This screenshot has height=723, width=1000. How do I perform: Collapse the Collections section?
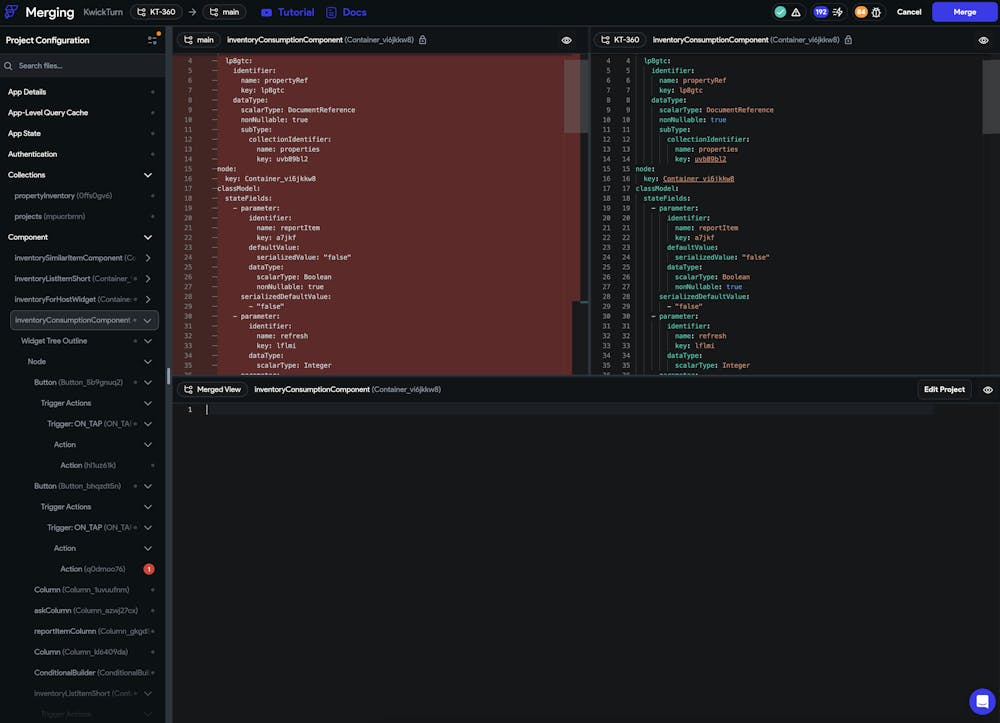148,175
